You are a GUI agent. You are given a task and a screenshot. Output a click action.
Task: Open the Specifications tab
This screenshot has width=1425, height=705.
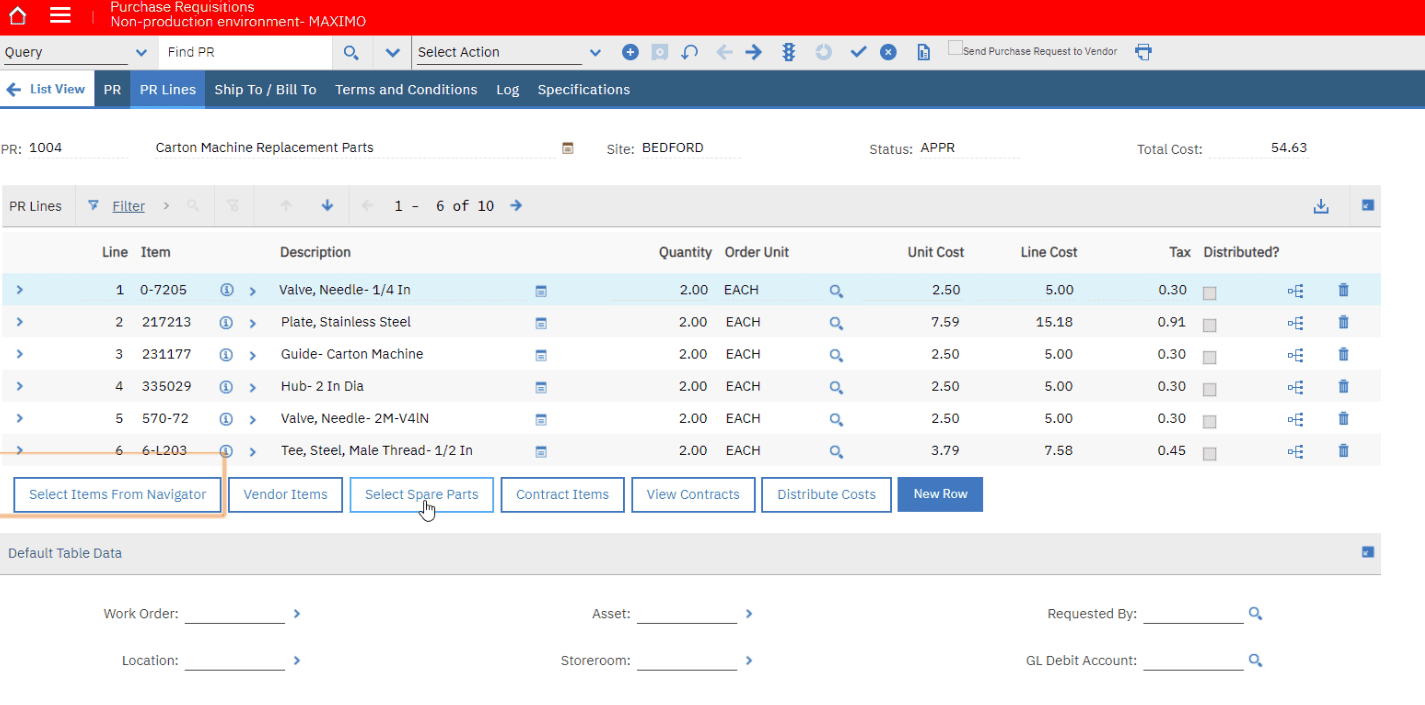[584, 89]
